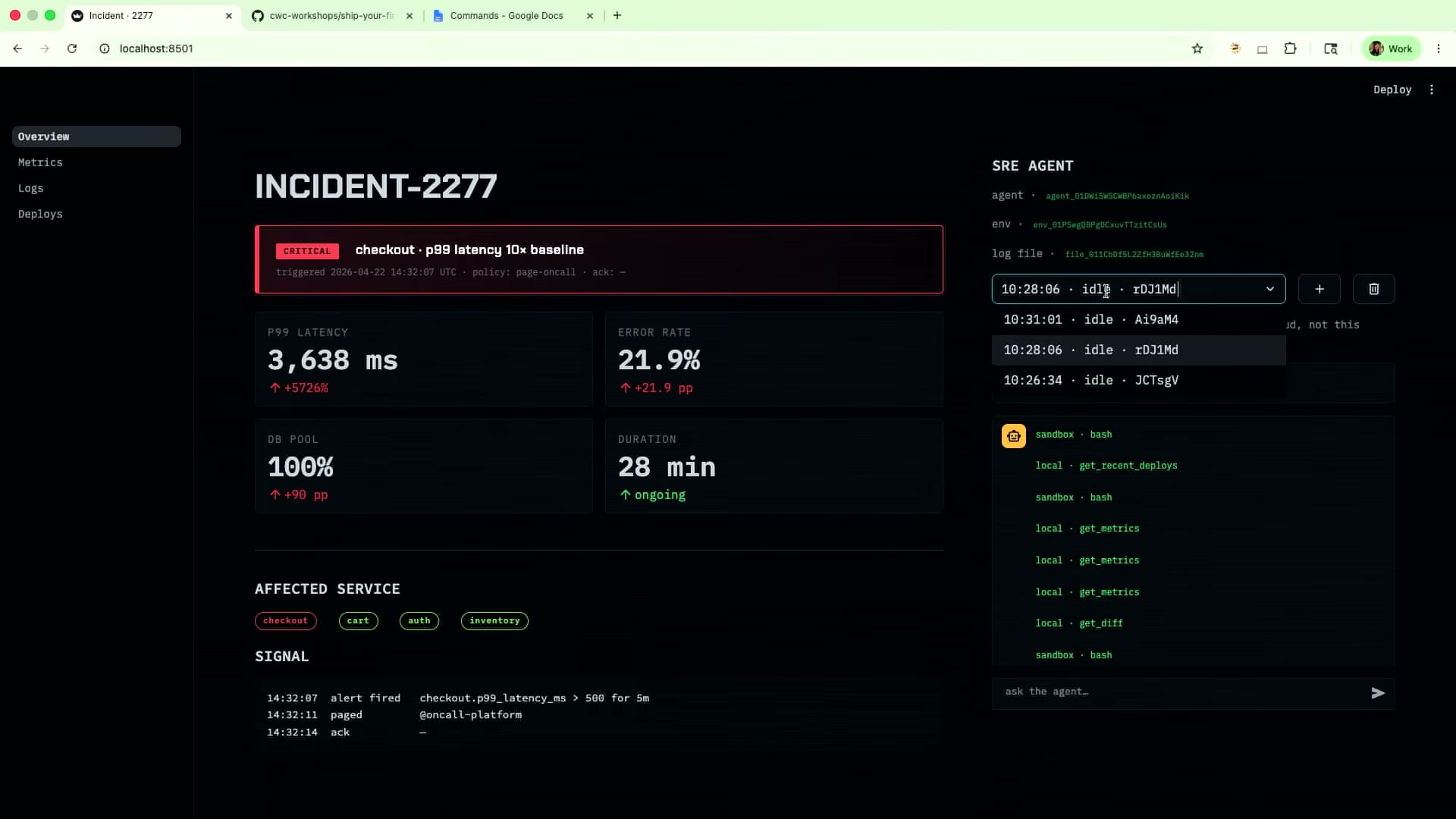
Task: Click the inventory service tag
Action: 494,620
